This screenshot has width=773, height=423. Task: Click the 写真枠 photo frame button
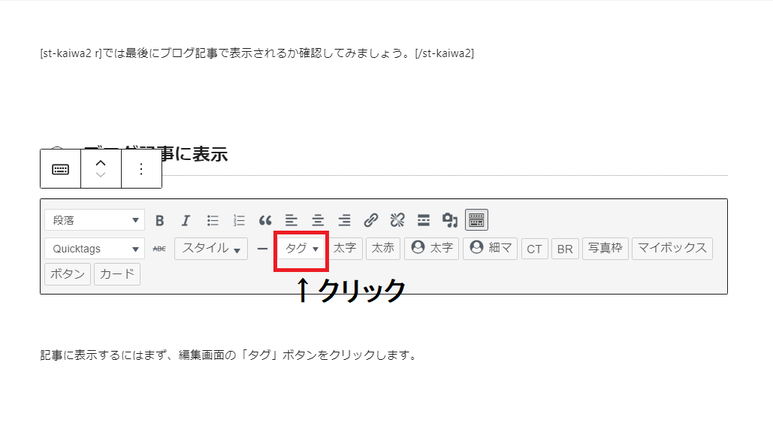[x=605, y=248]
